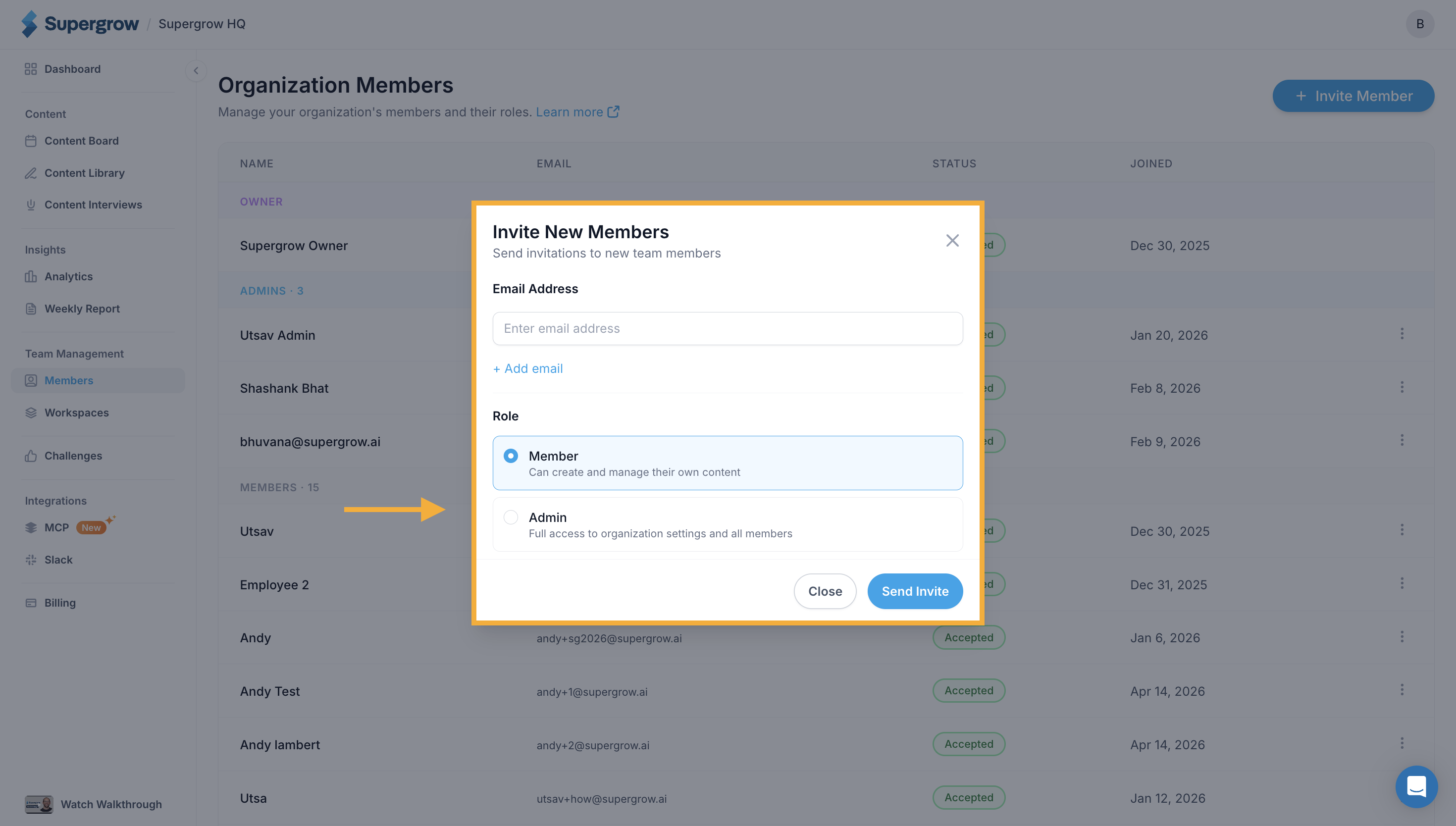
Task: Open the three-dot menu for Andy lambert
Action: click(x=1402, y=743)
